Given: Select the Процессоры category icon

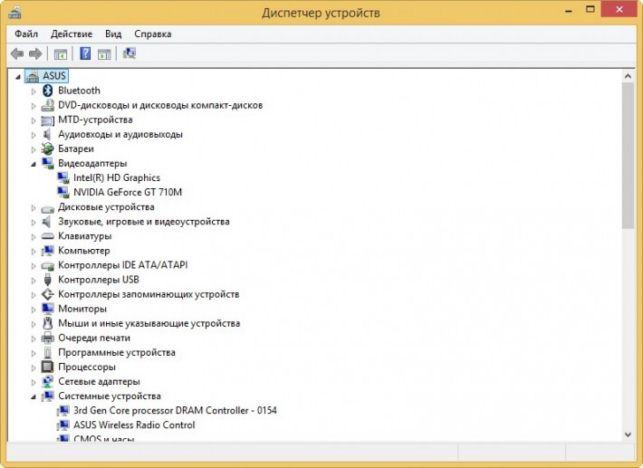Looking at the screenshot, I should 48,367.
